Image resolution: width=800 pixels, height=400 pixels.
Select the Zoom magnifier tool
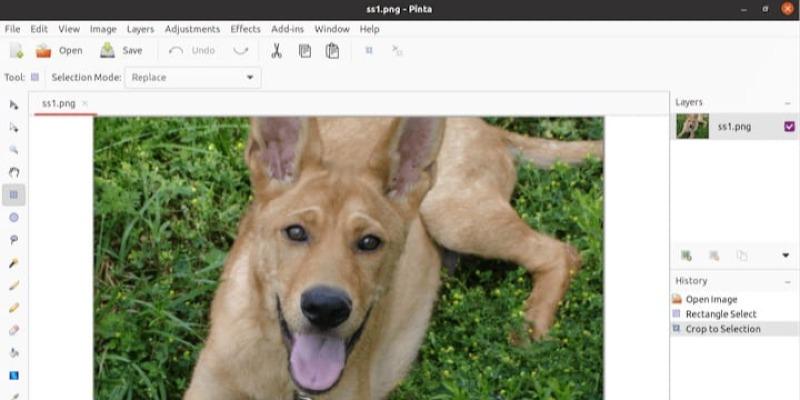(14, 149)
